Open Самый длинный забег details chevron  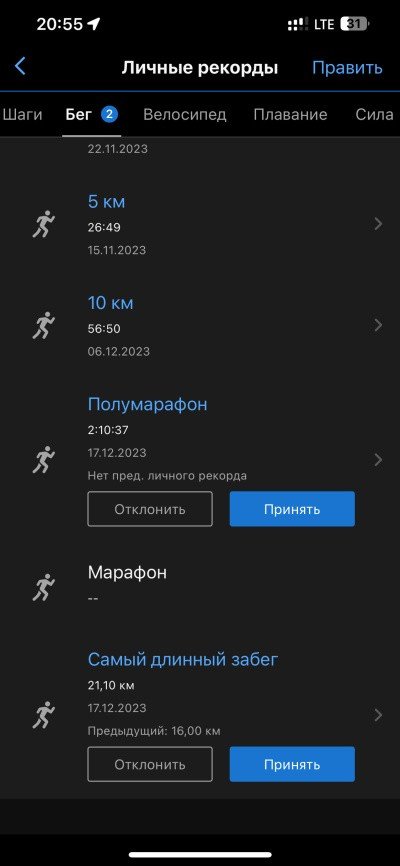point(378,715)
